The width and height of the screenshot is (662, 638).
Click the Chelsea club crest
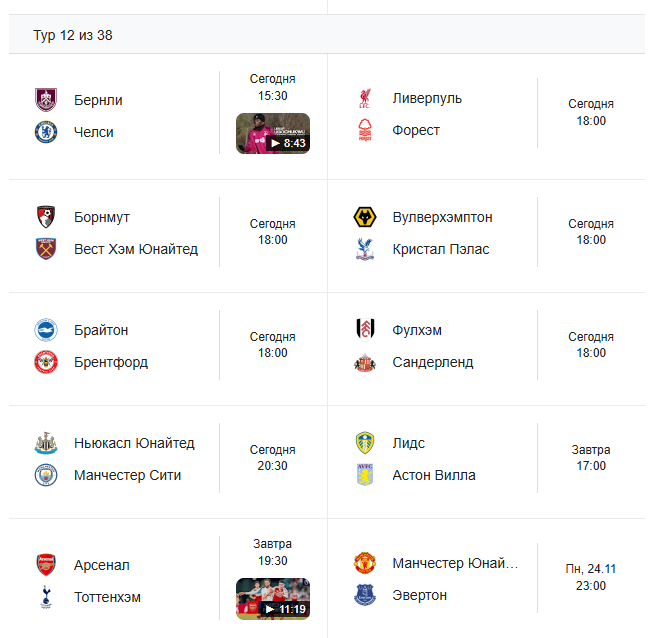pos(46,132)
